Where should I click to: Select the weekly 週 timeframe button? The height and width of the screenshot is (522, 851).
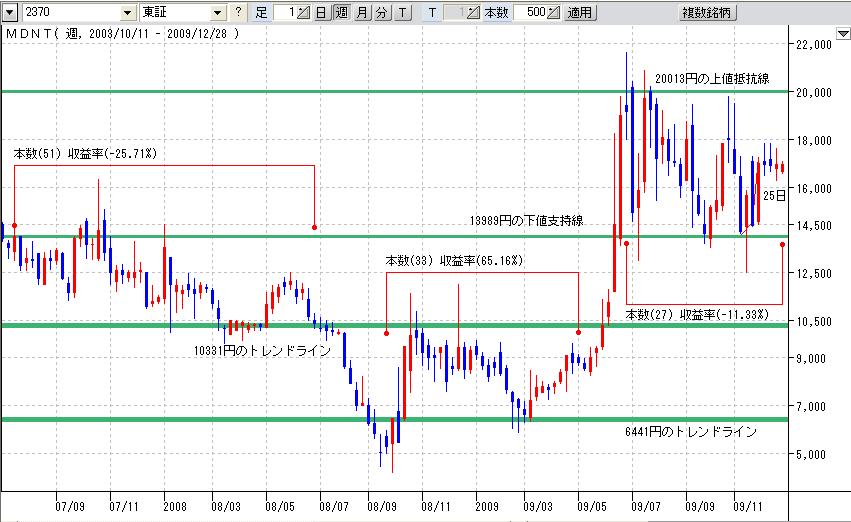pos(341,13)
